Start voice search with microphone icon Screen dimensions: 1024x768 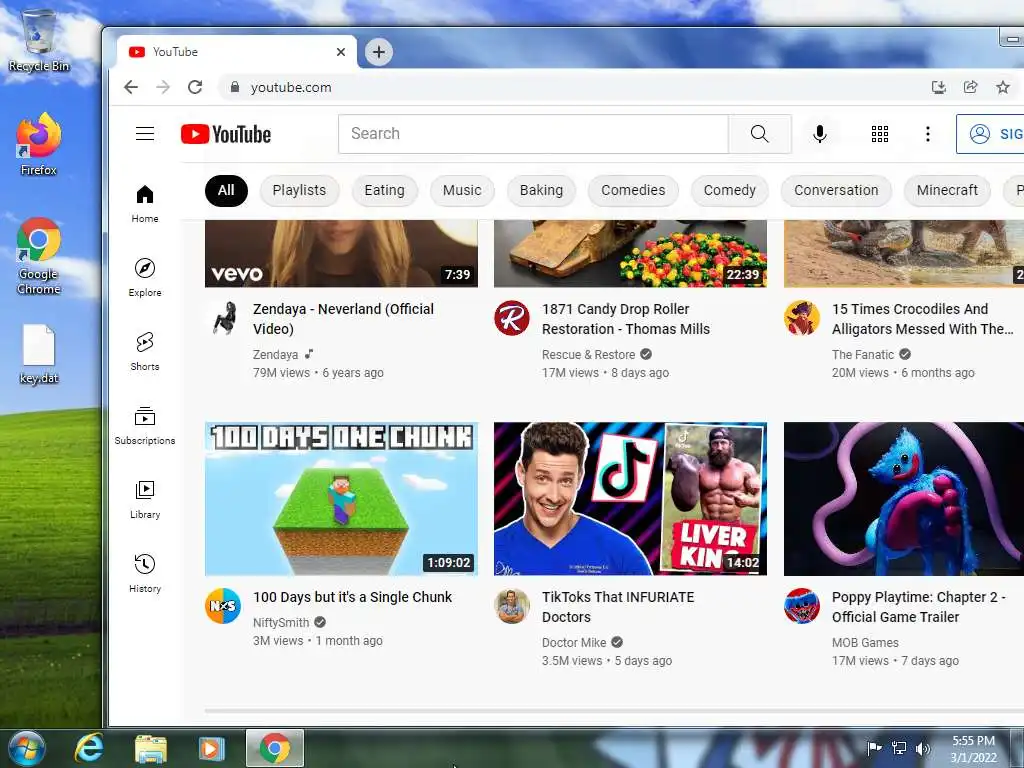820,134
